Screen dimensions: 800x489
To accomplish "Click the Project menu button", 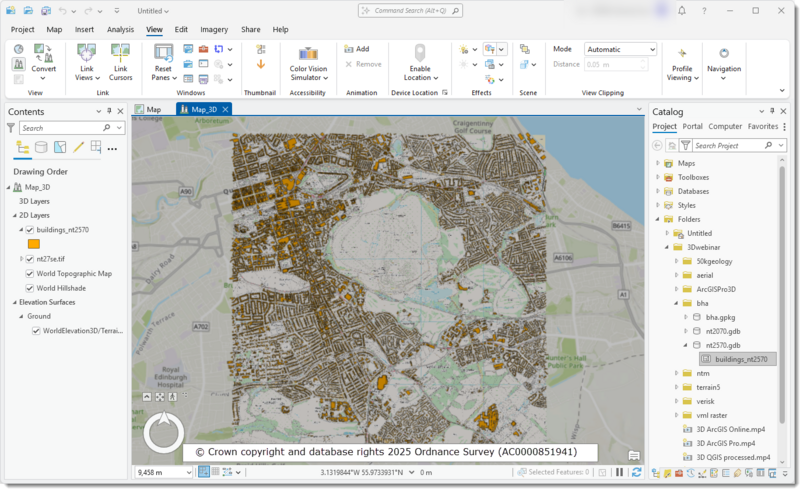I will (x=22, y=30).
